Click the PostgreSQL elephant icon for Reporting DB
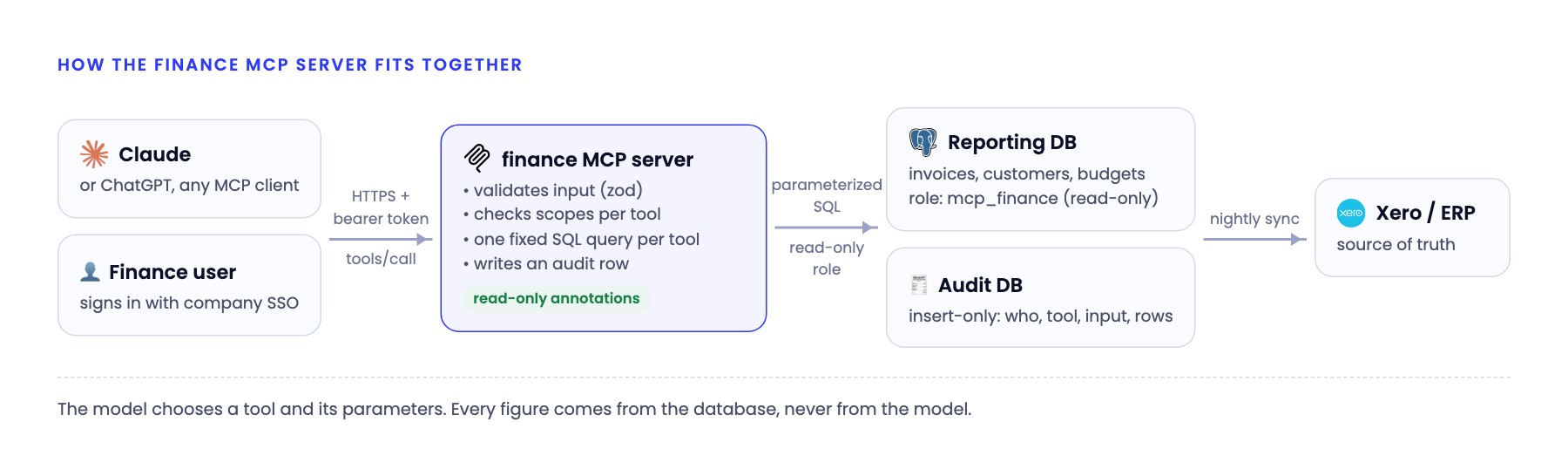Screen dimensions: 1568x476 pyautogui.click(x=923, y=141)
